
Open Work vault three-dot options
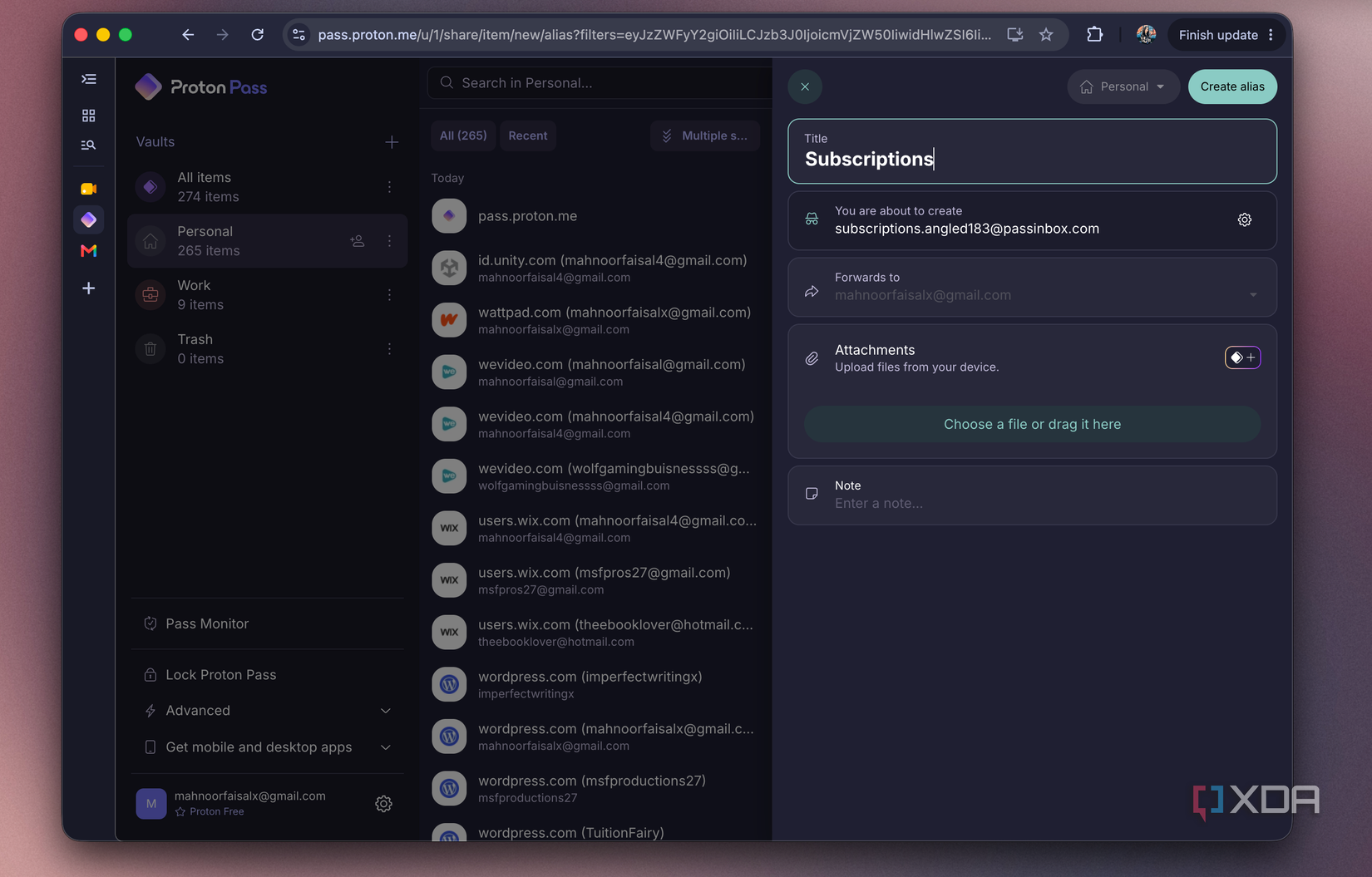click(x=389, y=295)
